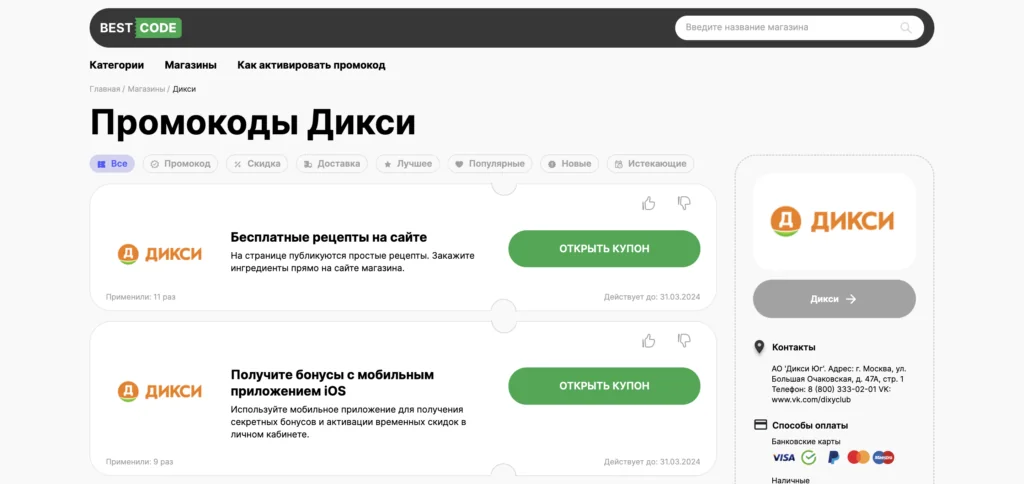This screenshot has width=1024, height=484.
Task: Click the Mastercard payment icon
Action: [858, 457]
